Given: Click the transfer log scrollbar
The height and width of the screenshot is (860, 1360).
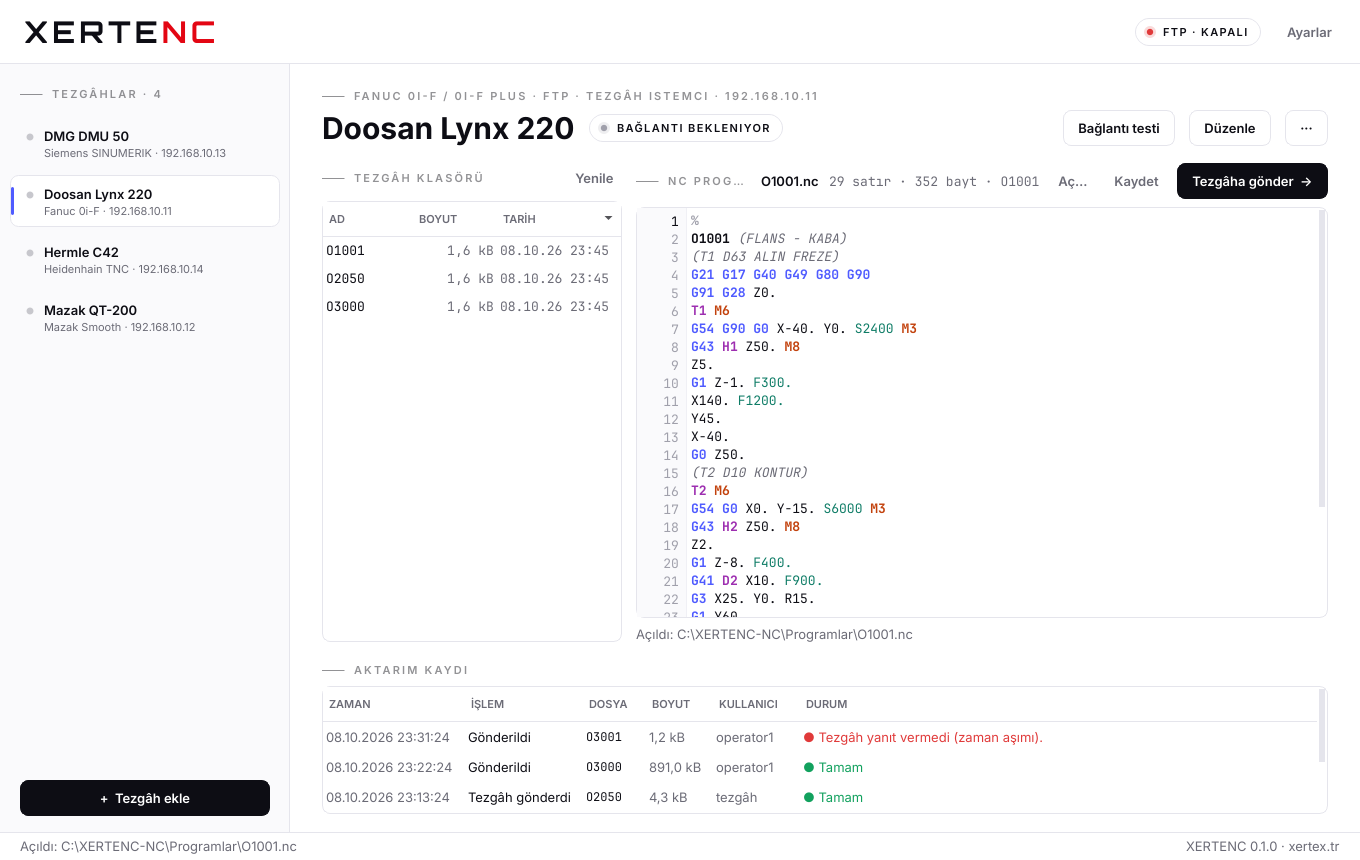Looking at the screenshot, I should point(1322,726).
